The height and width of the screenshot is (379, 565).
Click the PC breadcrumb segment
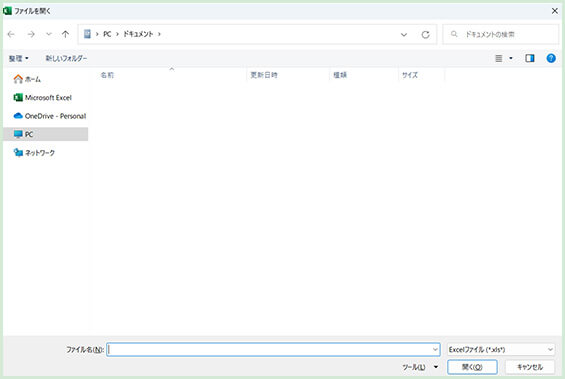[107, 34]
